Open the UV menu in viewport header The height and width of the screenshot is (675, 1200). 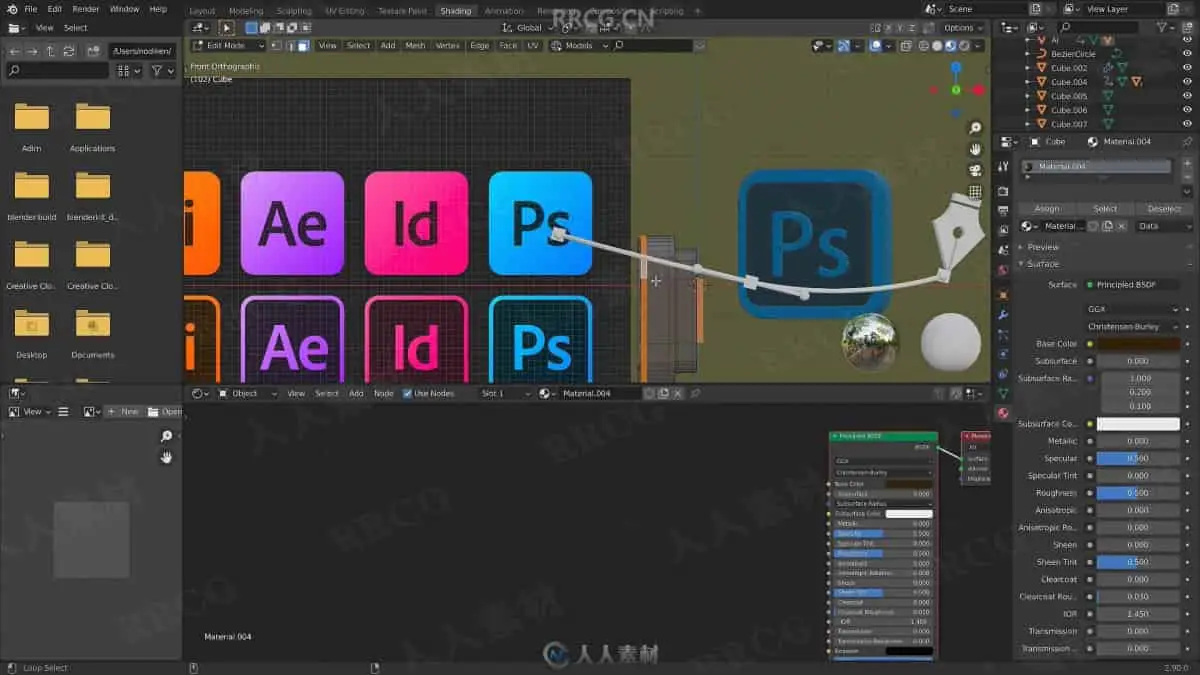[533, 46]
